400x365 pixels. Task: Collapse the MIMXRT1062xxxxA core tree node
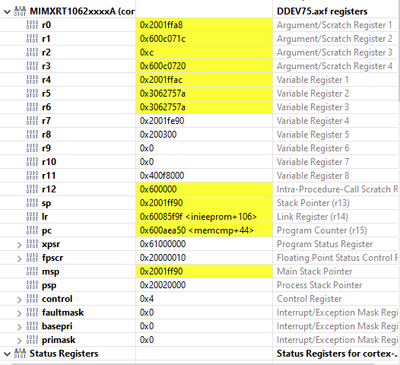tap(7, 12)
